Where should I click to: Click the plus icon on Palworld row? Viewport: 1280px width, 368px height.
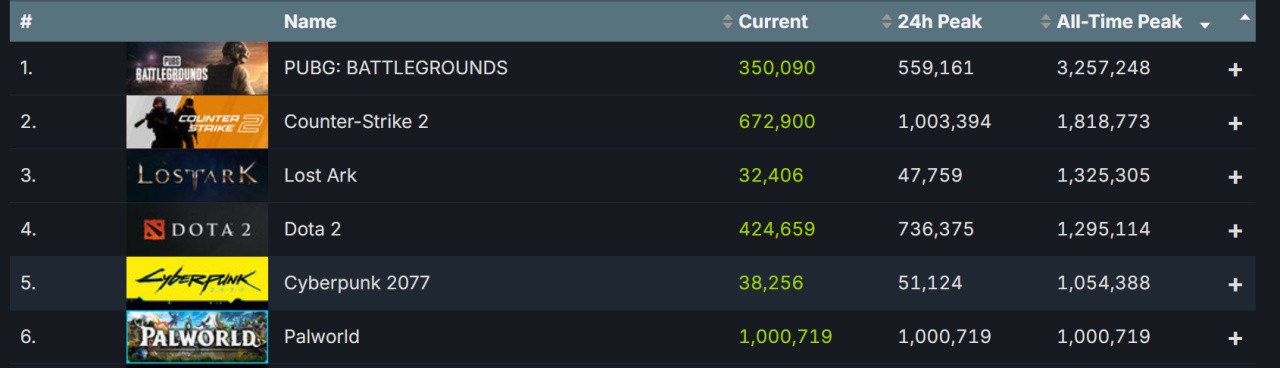(x=1235, y=338)
